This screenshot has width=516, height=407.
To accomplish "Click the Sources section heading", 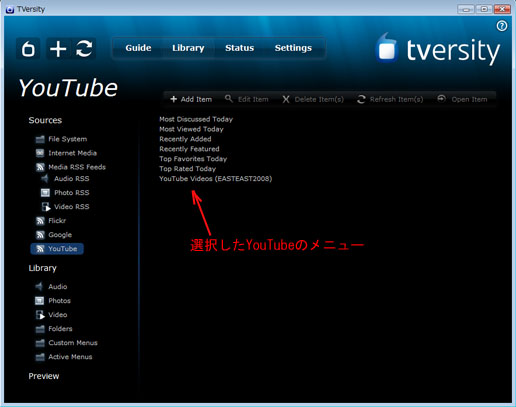I will click(x=45, y=120).
